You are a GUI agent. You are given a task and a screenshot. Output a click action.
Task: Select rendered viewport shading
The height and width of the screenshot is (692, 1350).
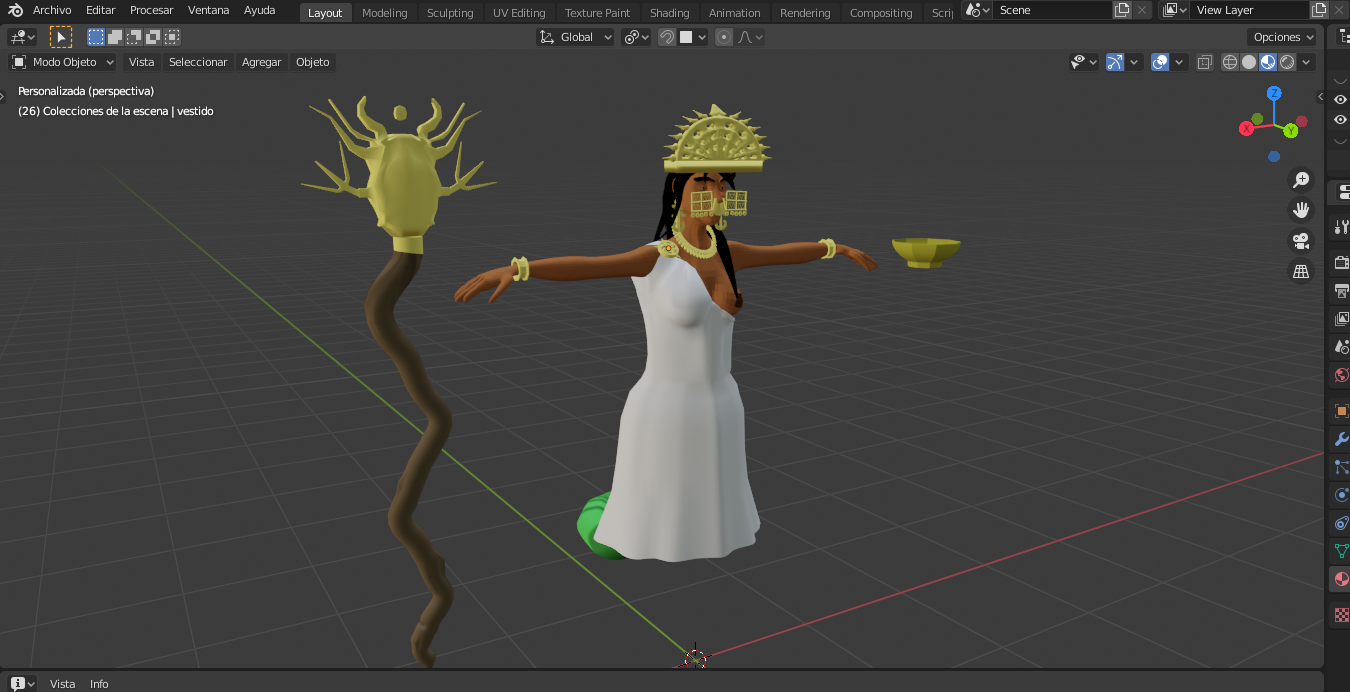point(1287,62)
